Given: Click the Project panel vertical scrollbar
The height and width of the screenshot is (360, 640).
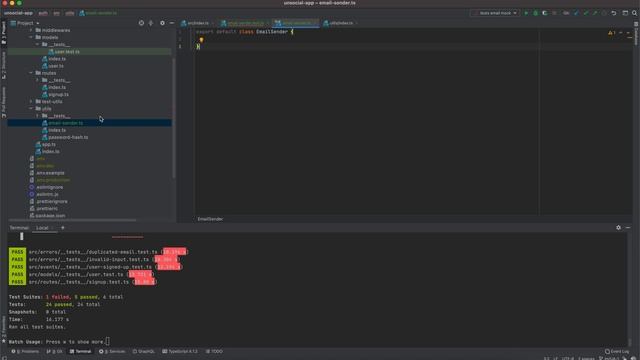Looking at the screenshot, I should click(x=173, y=118).
